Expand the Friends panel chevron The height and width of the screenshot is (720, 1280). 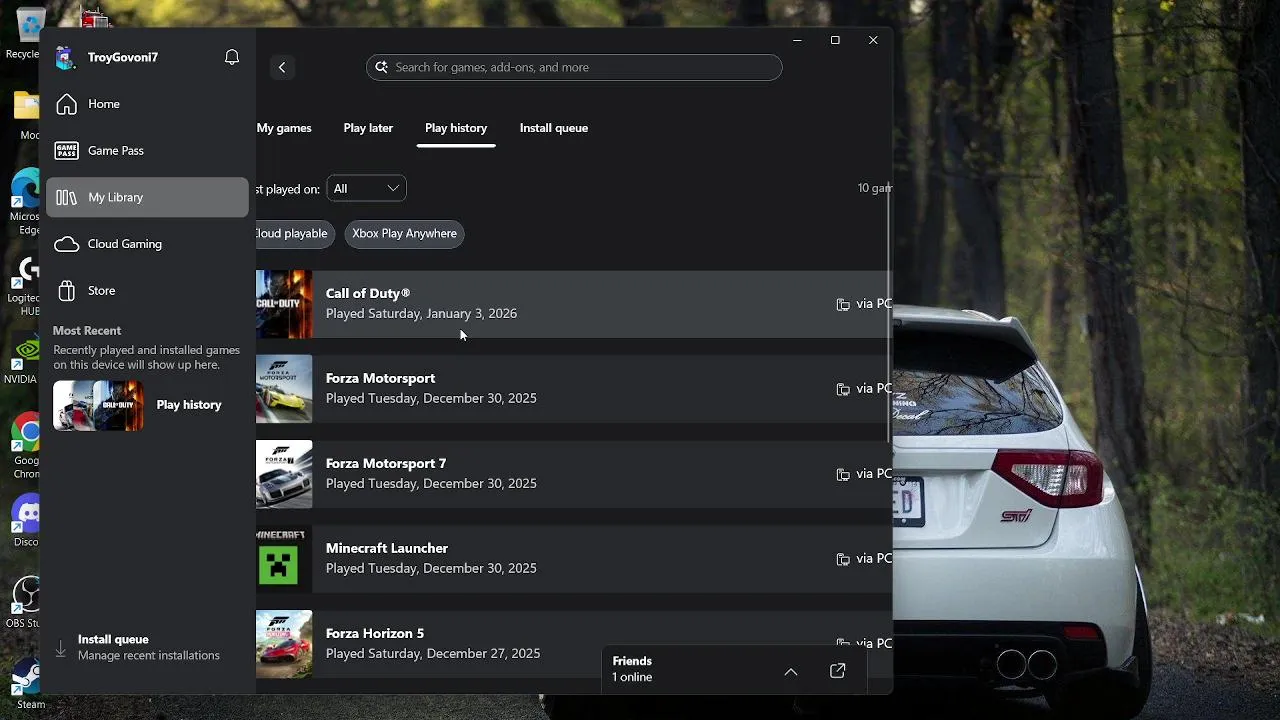coord(791,672)
